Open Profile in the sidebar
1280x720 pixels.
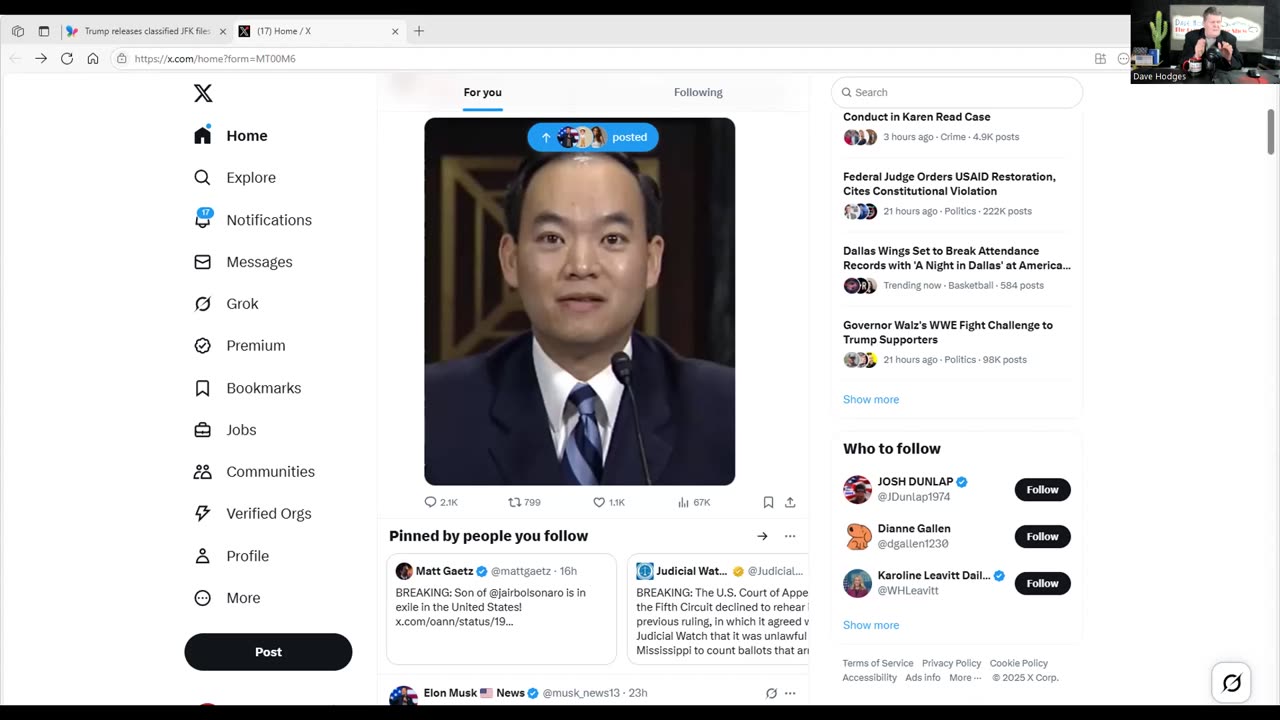(x=231, y=556)
